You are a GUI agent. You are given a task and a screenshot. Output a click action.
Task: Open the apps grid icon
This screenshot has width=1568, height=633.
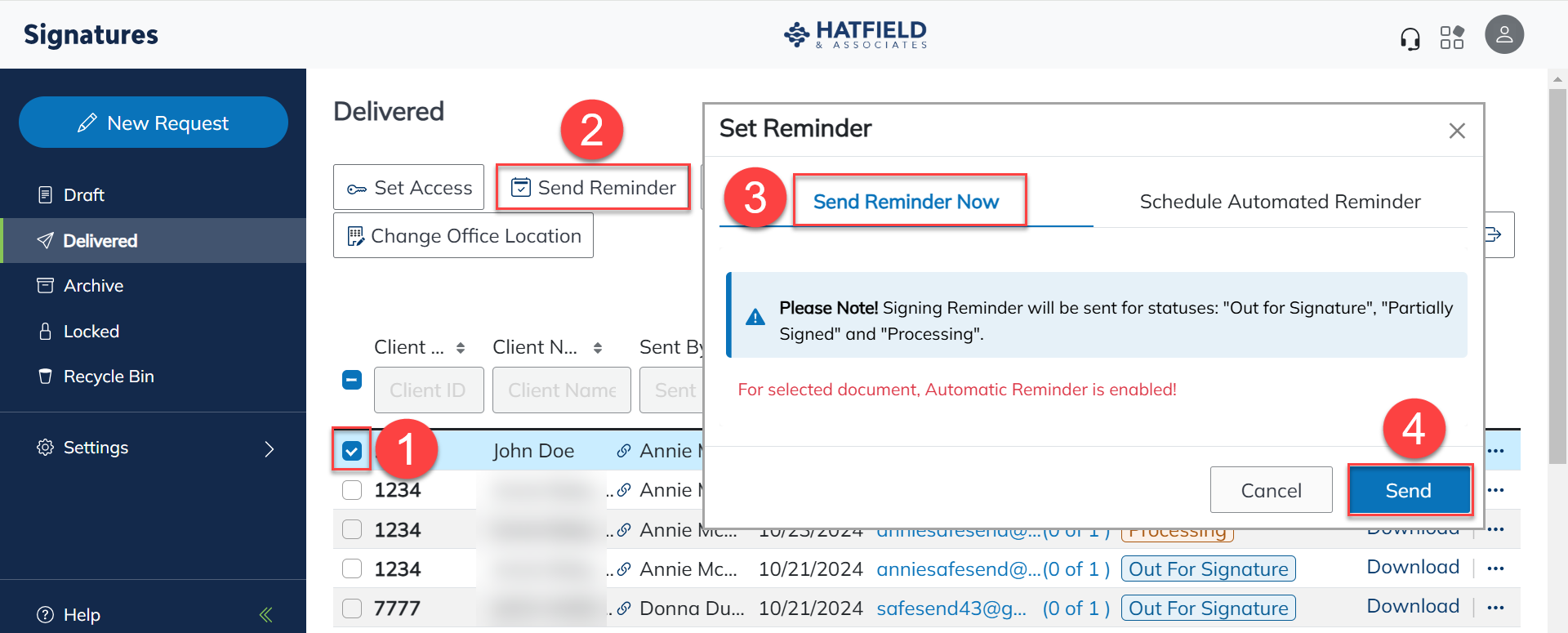coord(1452,38)
